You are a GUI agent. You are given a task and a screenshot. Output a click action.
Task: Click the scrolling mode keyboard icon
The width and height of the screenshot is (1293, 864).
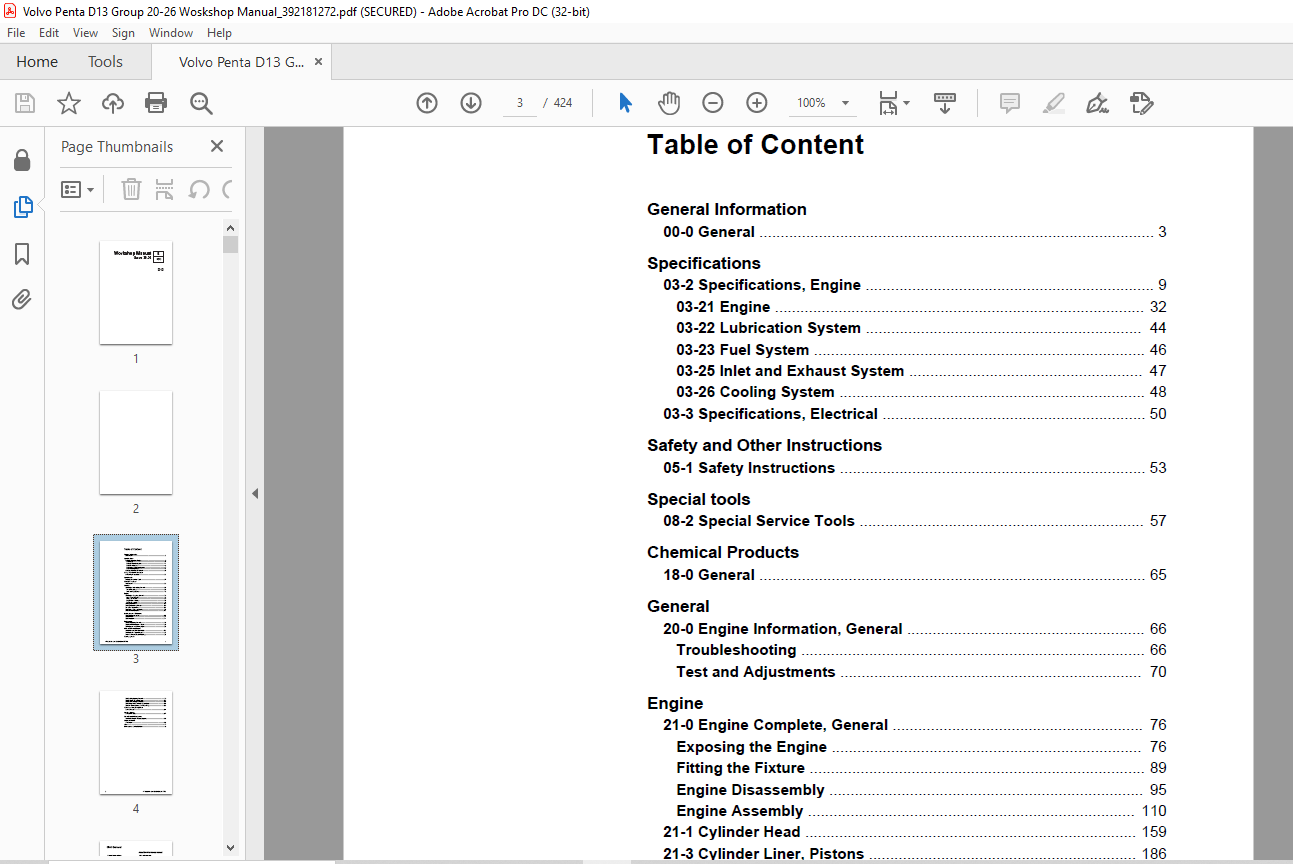[x=945, y=103]
